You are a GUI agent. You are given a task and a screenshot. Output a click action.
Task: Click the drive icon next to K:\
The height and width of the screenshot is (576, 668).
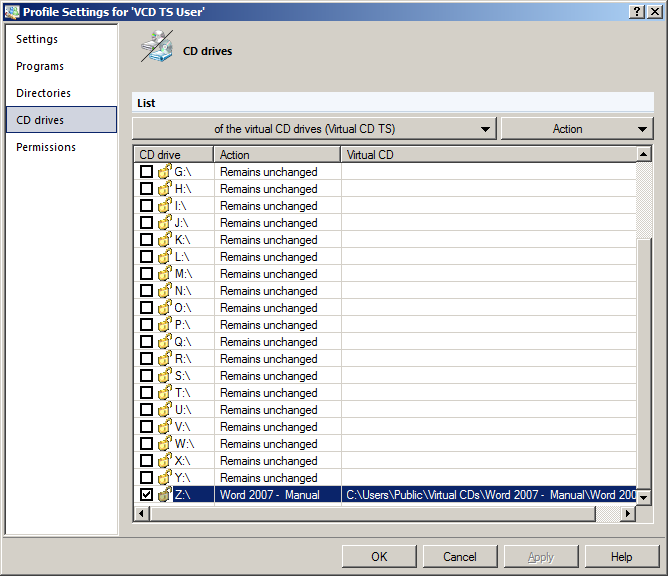point(165,240)
